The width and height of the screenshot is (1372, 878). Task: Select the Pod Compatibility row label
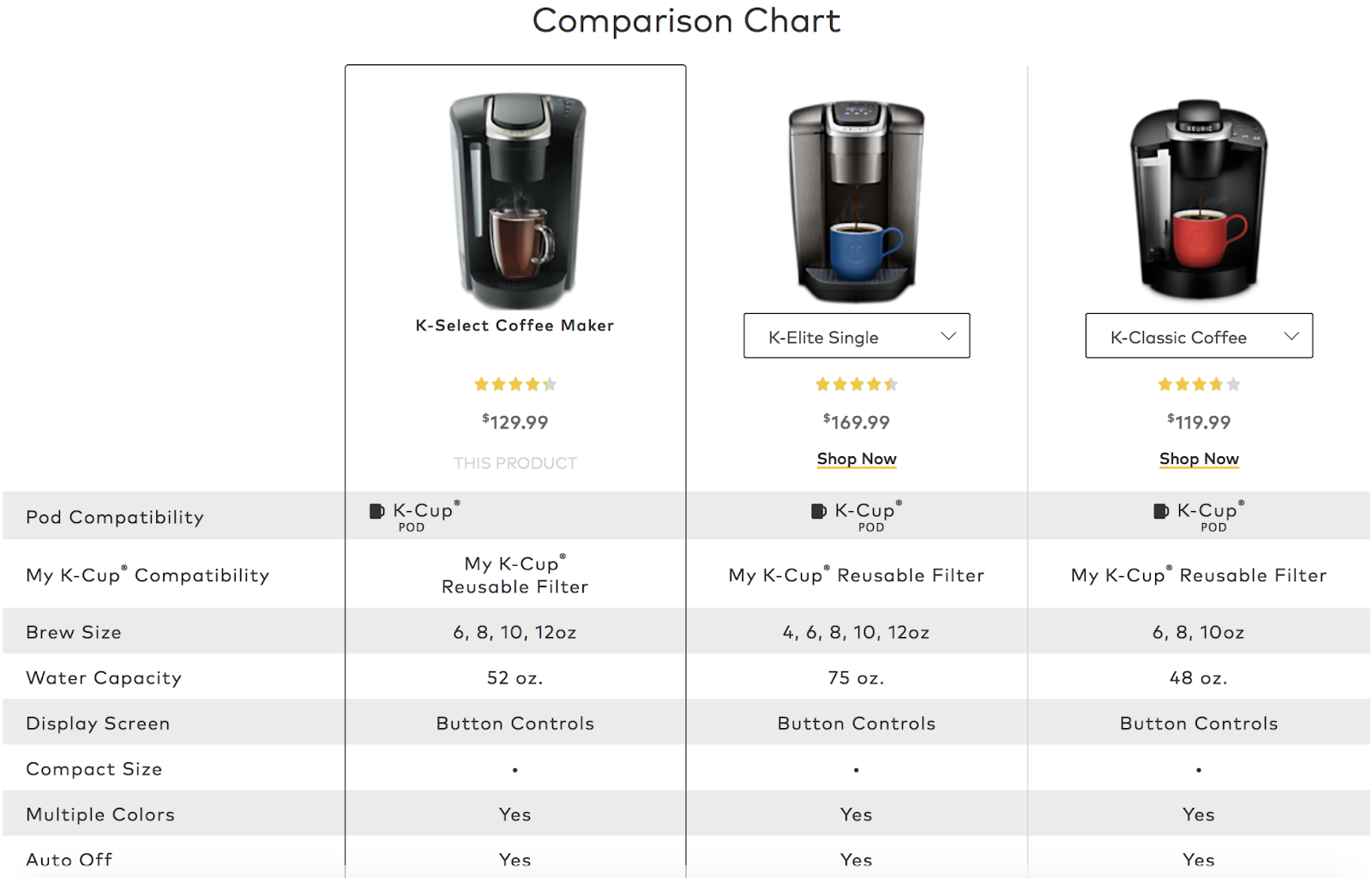pyautogui.click(x=114, y=516)
